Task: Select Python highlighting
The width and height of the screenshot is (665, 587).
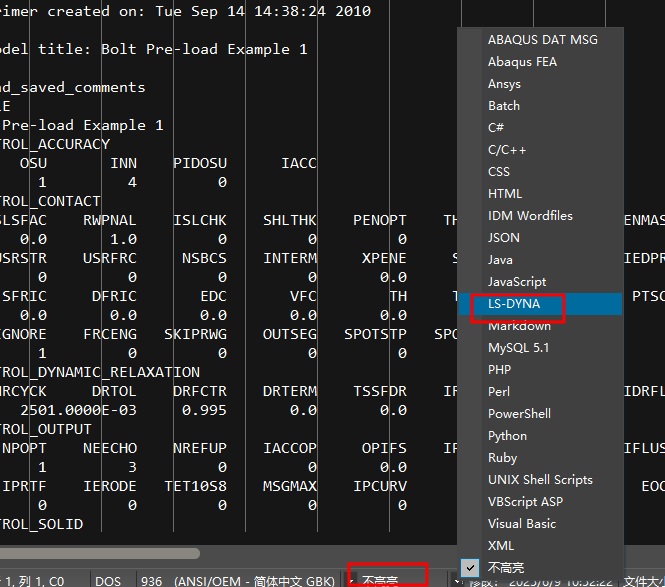Action: 540,436
